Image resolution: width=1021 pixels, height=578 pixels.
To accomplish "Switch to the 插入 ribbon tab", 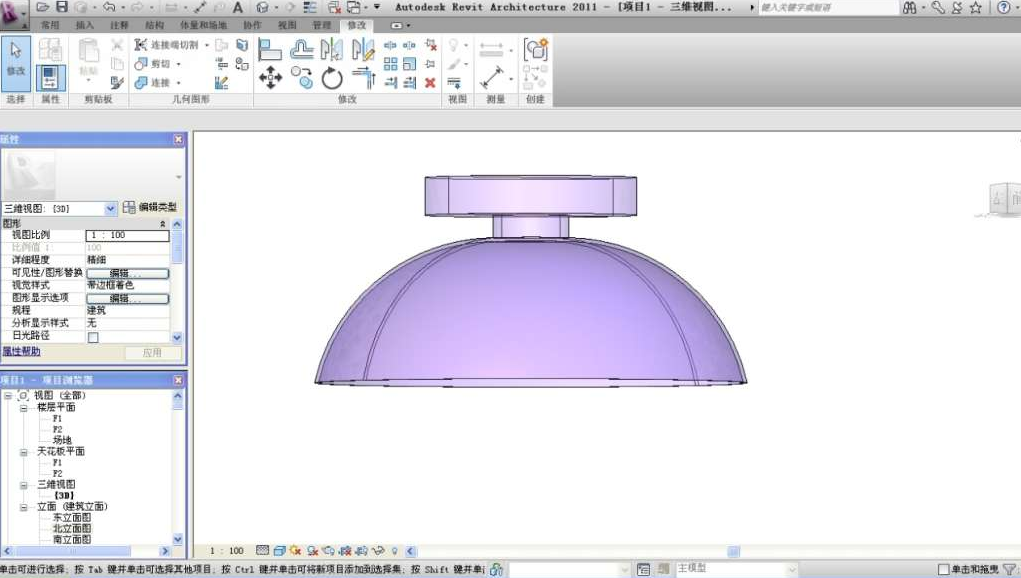I will click(85, 24).
